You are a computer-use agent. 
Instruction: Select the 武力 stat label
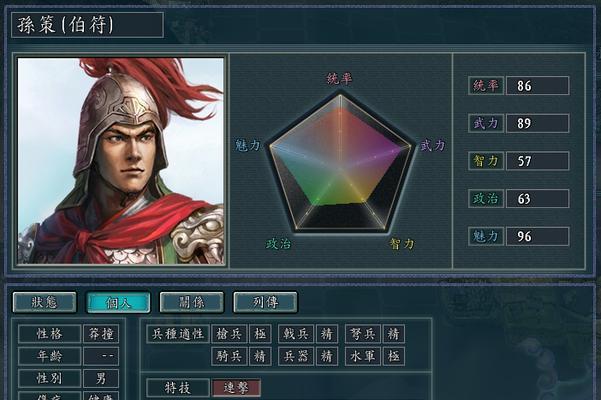click(486, 123)
